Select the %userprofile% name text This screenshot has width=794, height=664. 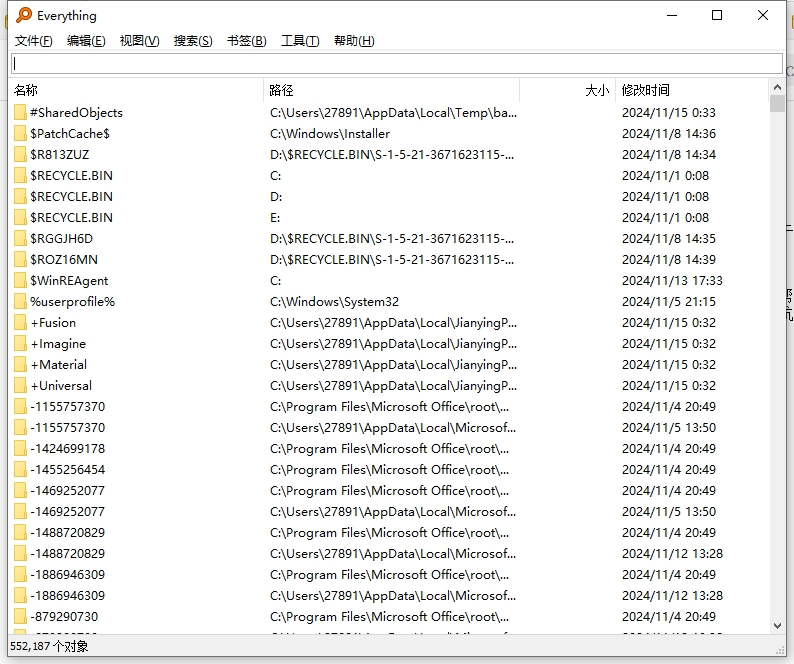point(72,301)
